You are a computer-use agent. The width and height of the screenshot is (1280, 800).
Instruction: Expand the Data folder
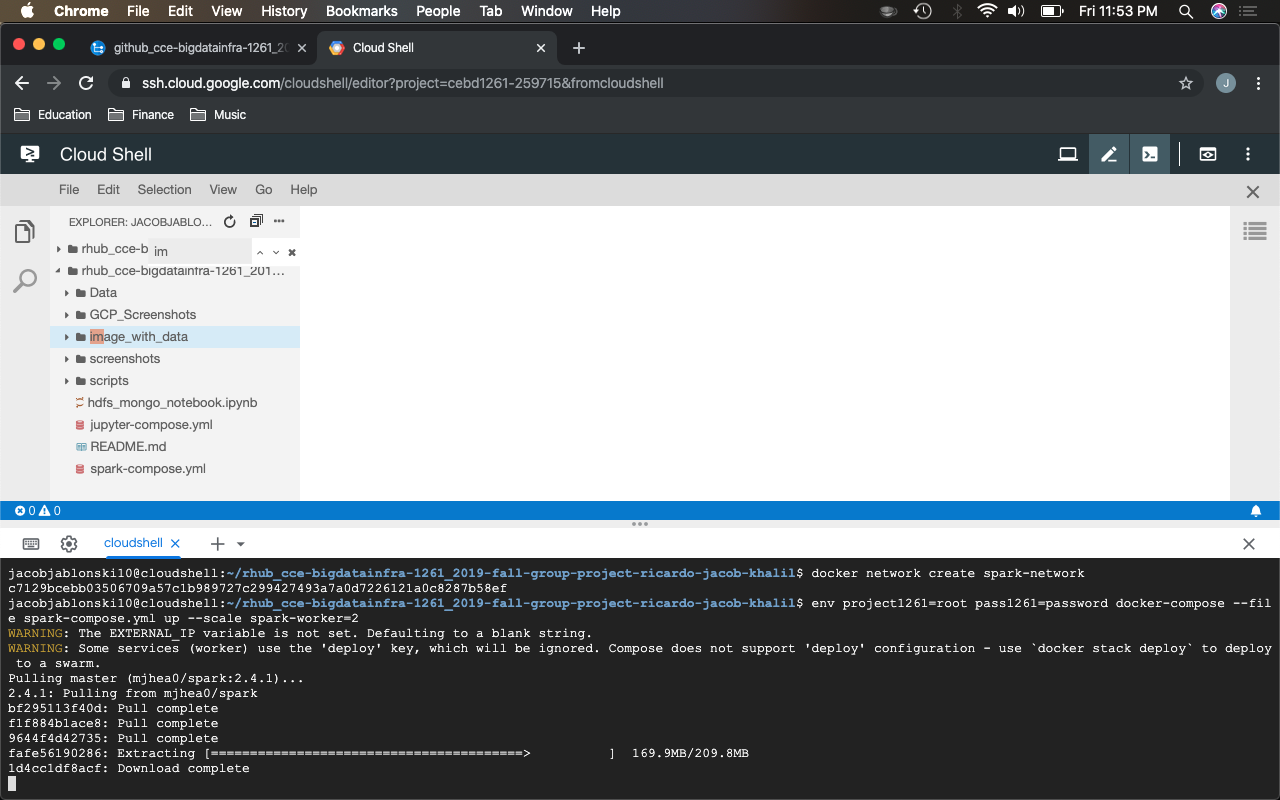(67, 293)
